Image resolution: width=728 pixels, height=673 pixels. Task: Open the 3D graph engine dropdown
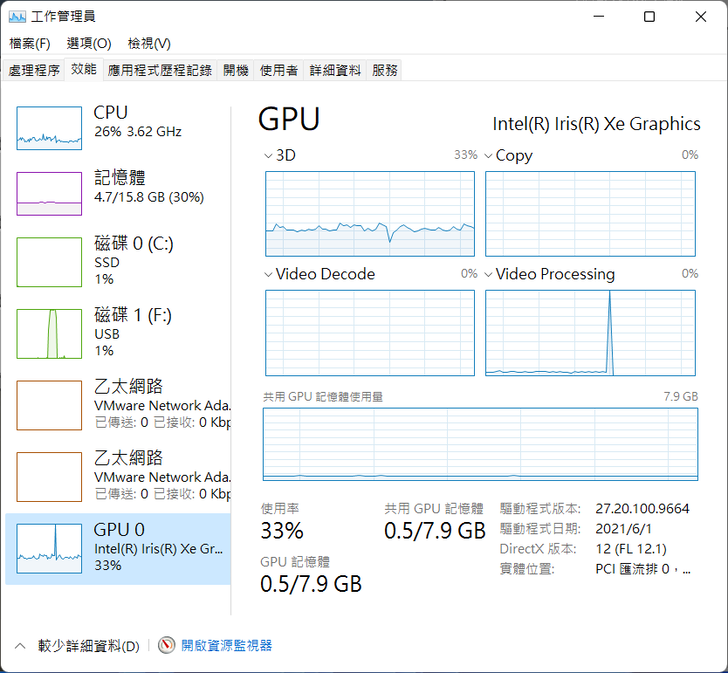[268, 156]
